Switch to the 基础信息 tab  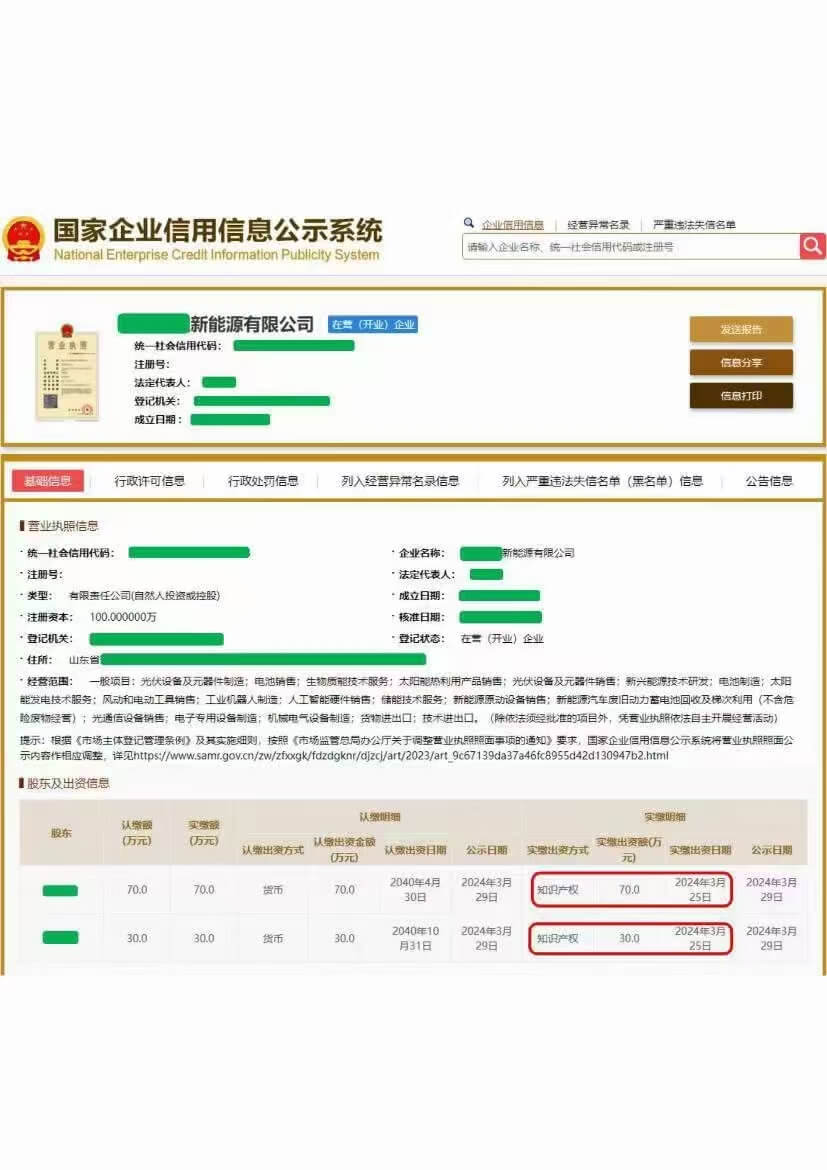[x=48, y=481]
